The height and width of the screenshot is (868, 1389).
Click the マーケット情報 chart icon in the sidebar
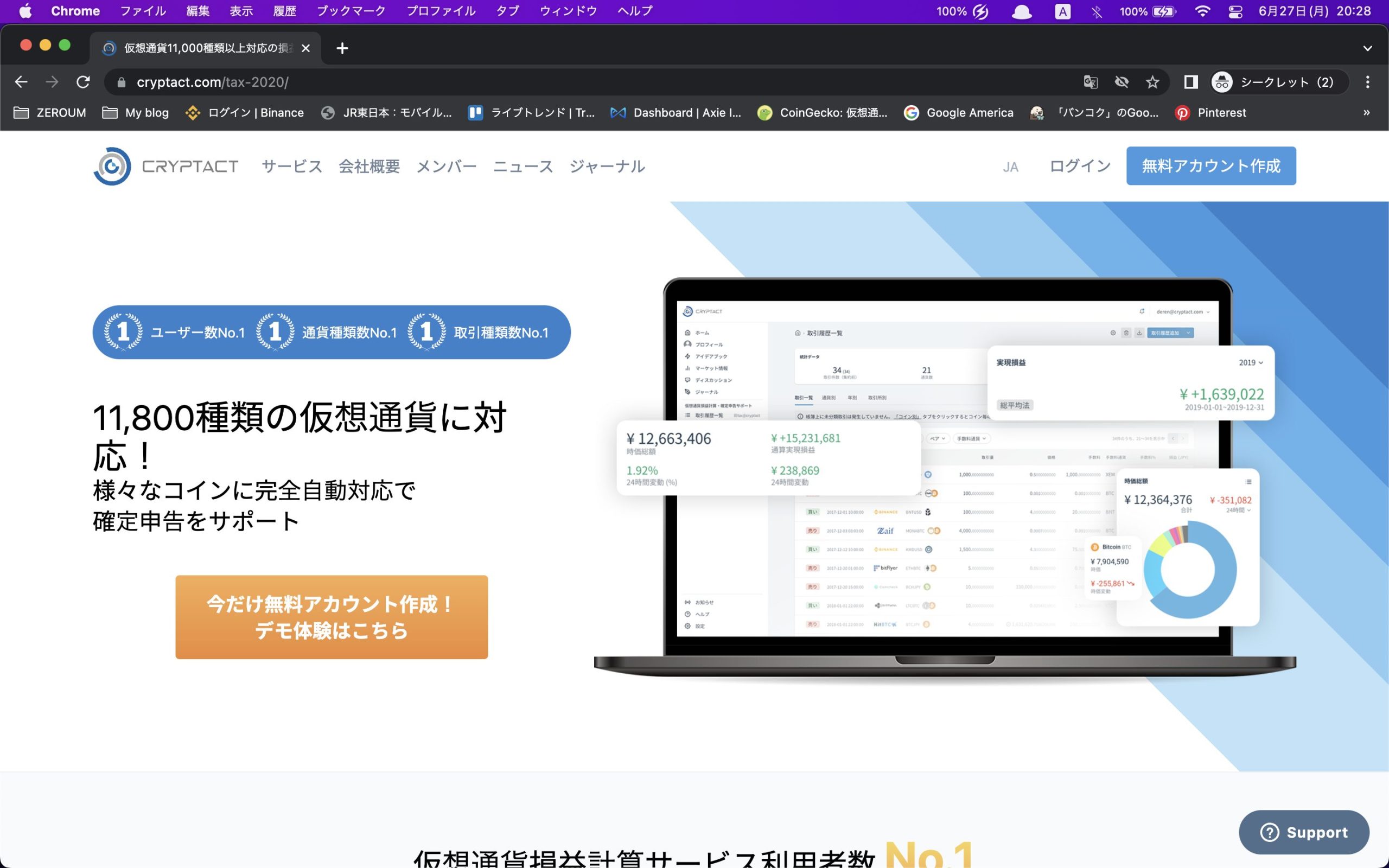[x=687, y=368]
